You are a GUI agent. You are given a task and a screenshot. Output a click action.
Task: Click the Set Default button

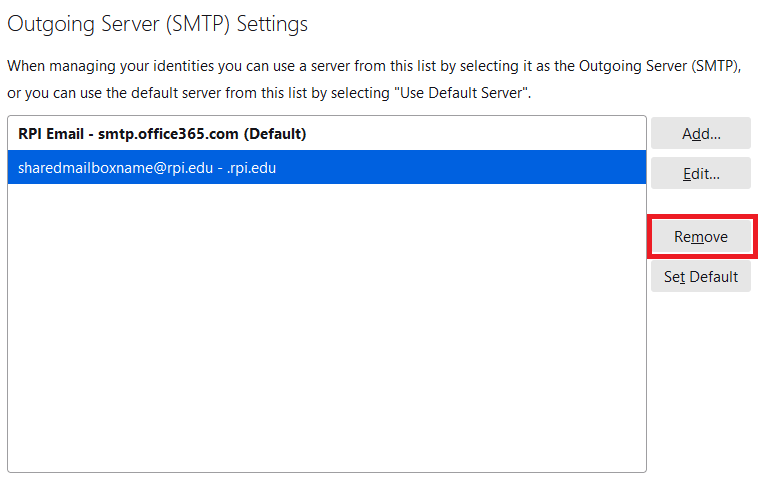[x=701, y=276]
